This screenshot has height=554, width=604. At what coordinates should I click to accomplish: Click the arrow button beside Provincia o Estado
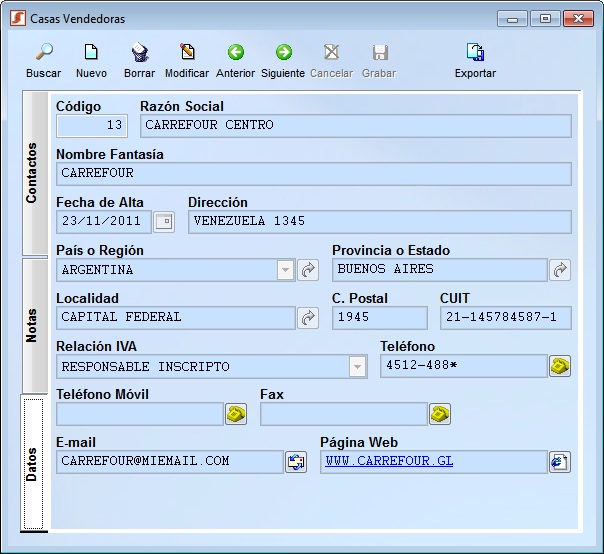tap(560, 270)
